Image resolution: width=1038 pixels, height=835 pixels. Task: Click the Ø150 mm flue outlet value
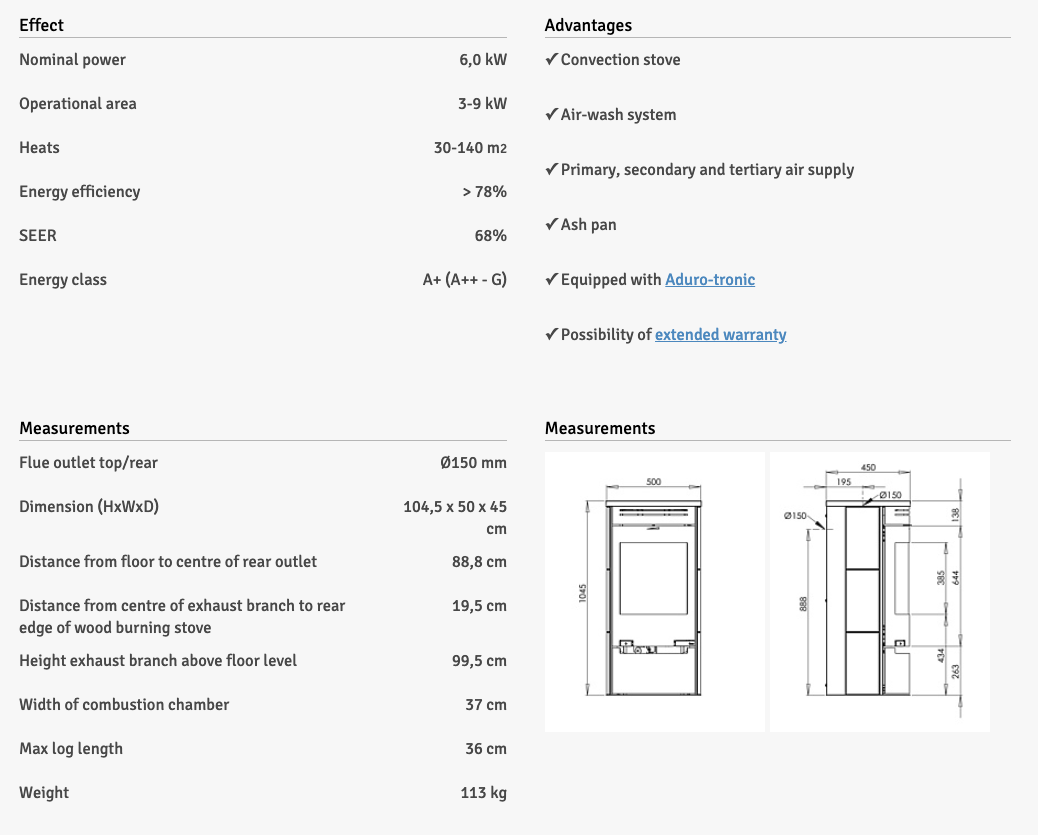point(473,463)
